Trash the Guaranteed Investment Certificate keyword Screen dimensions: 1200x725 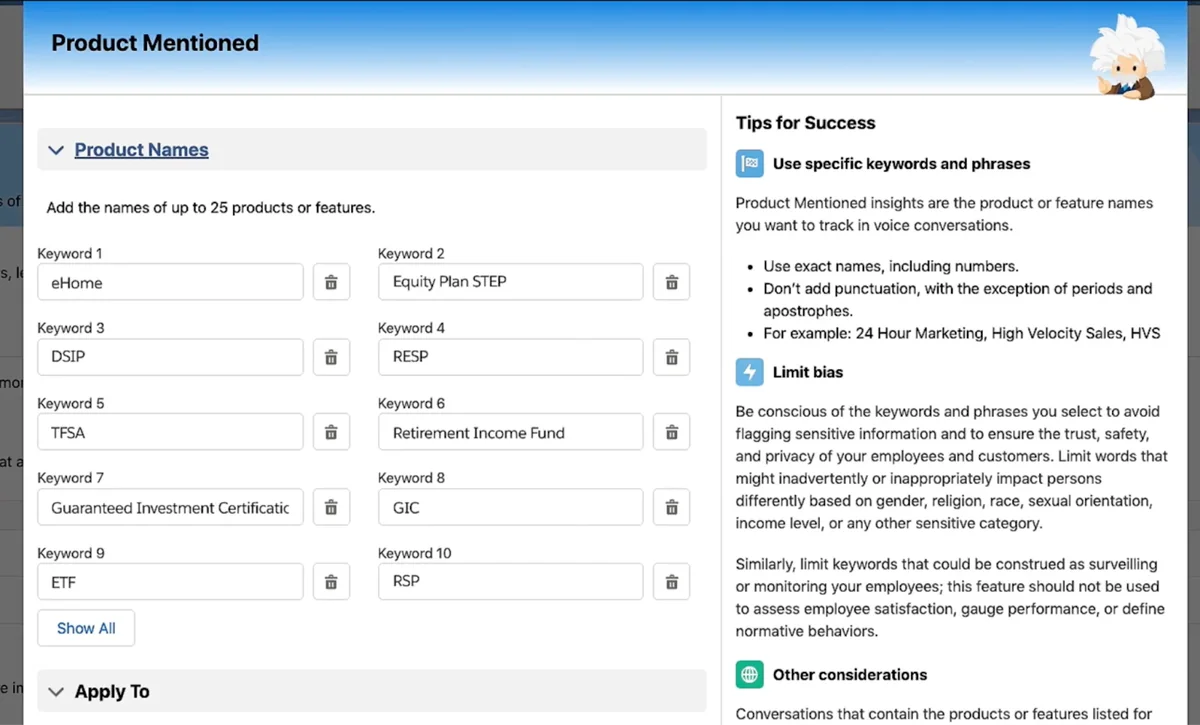point(331,507)
